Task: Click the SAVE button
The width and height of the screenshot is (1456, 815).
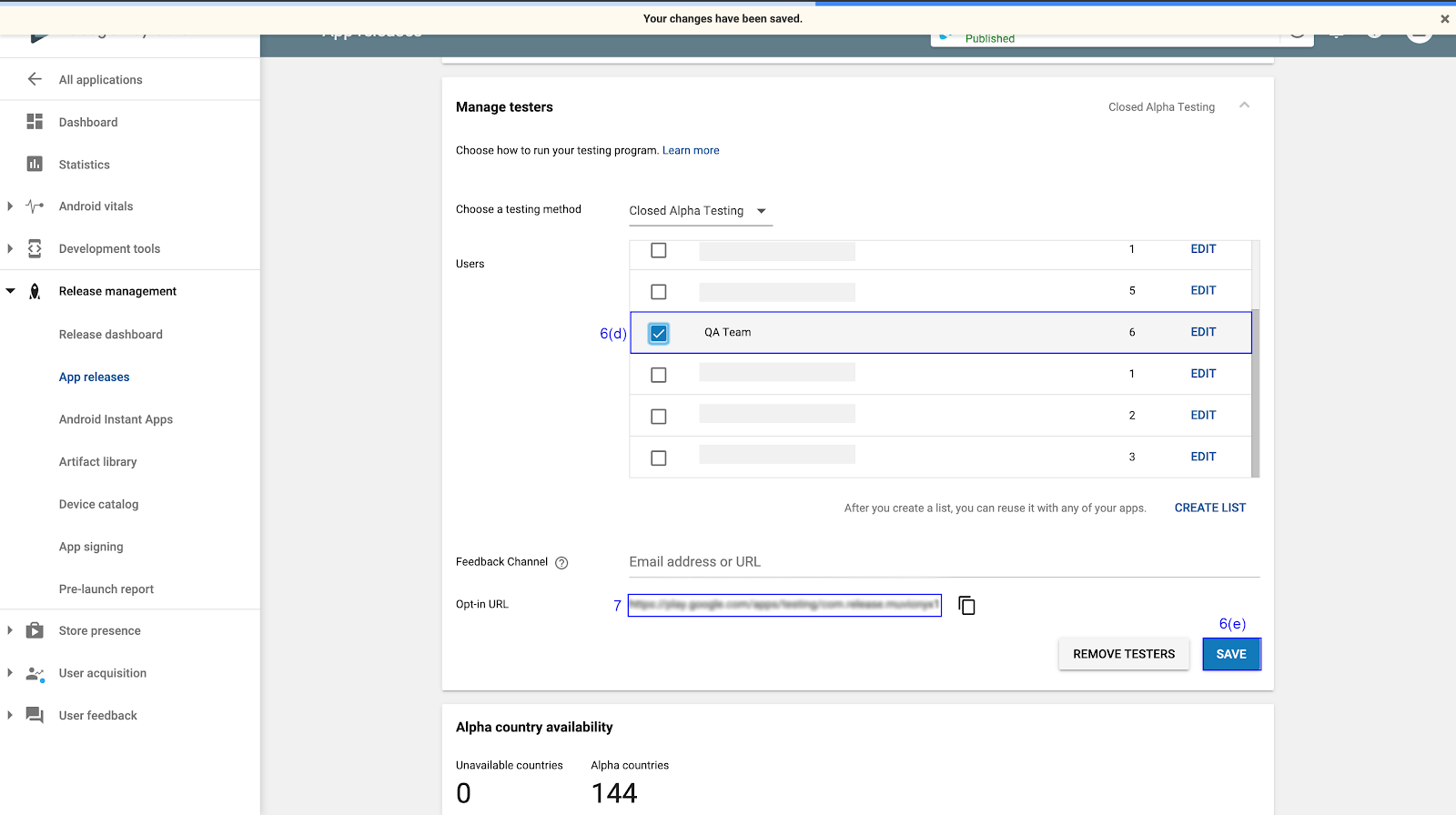Action: (x=1231, y=654)
